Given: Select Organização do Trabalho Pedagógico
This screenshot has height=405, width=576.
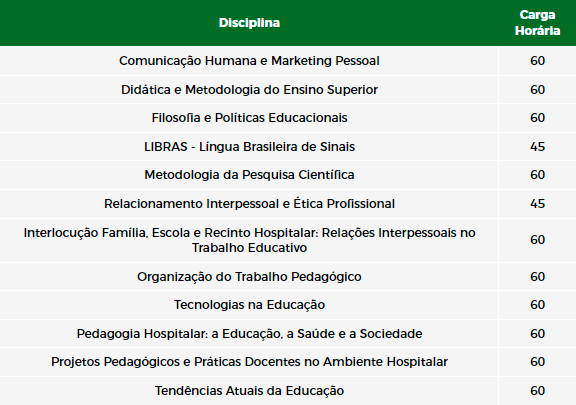Looking at the screenshot, I should 249,277.
